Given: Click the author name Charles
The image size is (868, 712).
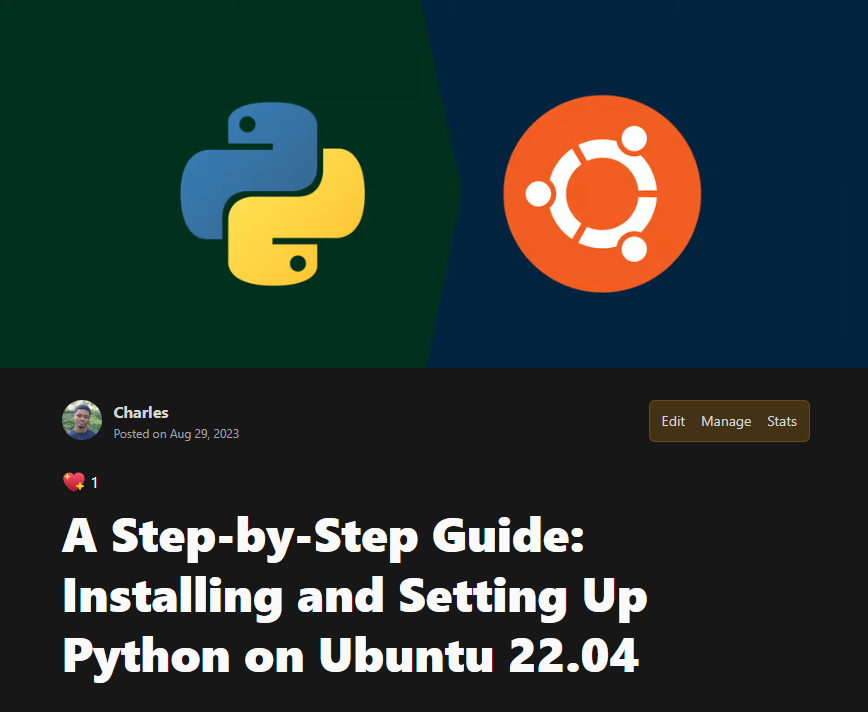Looking at the screenshot, I should pyautogui.click(x=141, y=412).
